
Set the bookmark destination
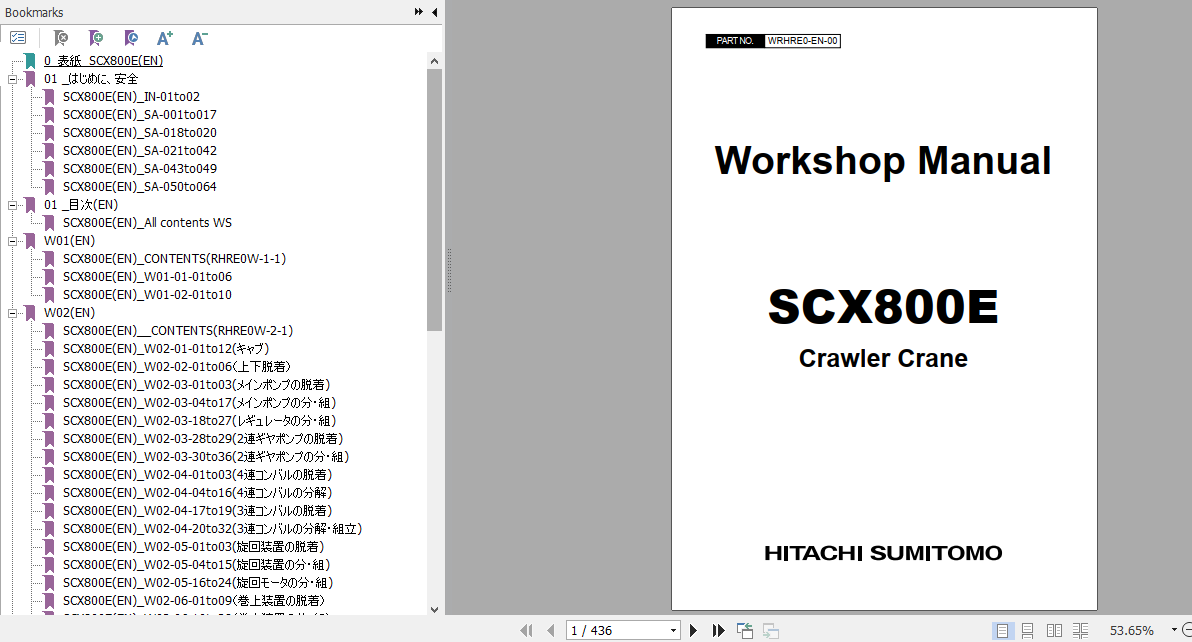click(x=130, y=37)
